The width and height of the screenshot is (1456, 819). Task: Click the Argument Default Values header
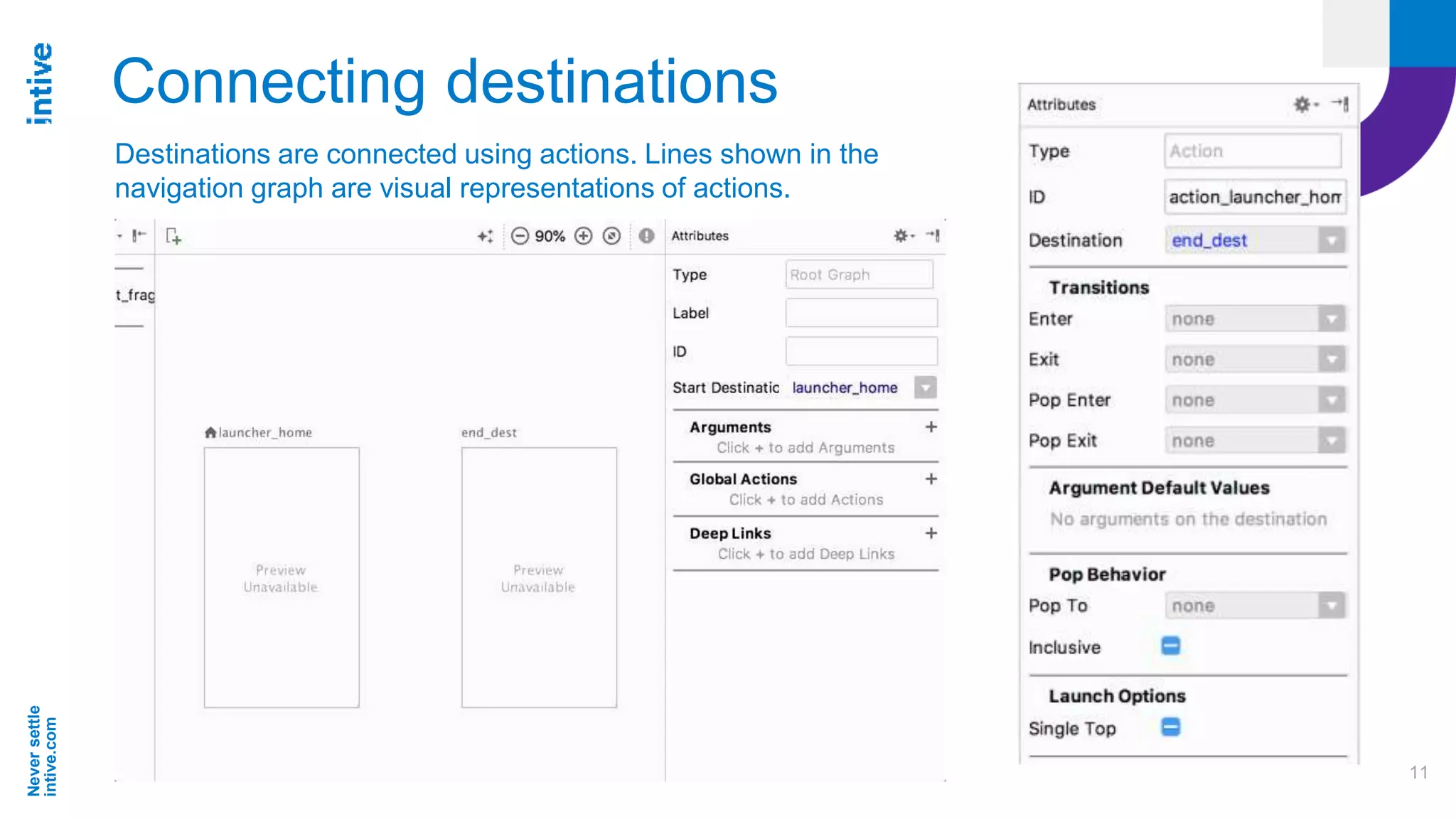pos(1159,488)
